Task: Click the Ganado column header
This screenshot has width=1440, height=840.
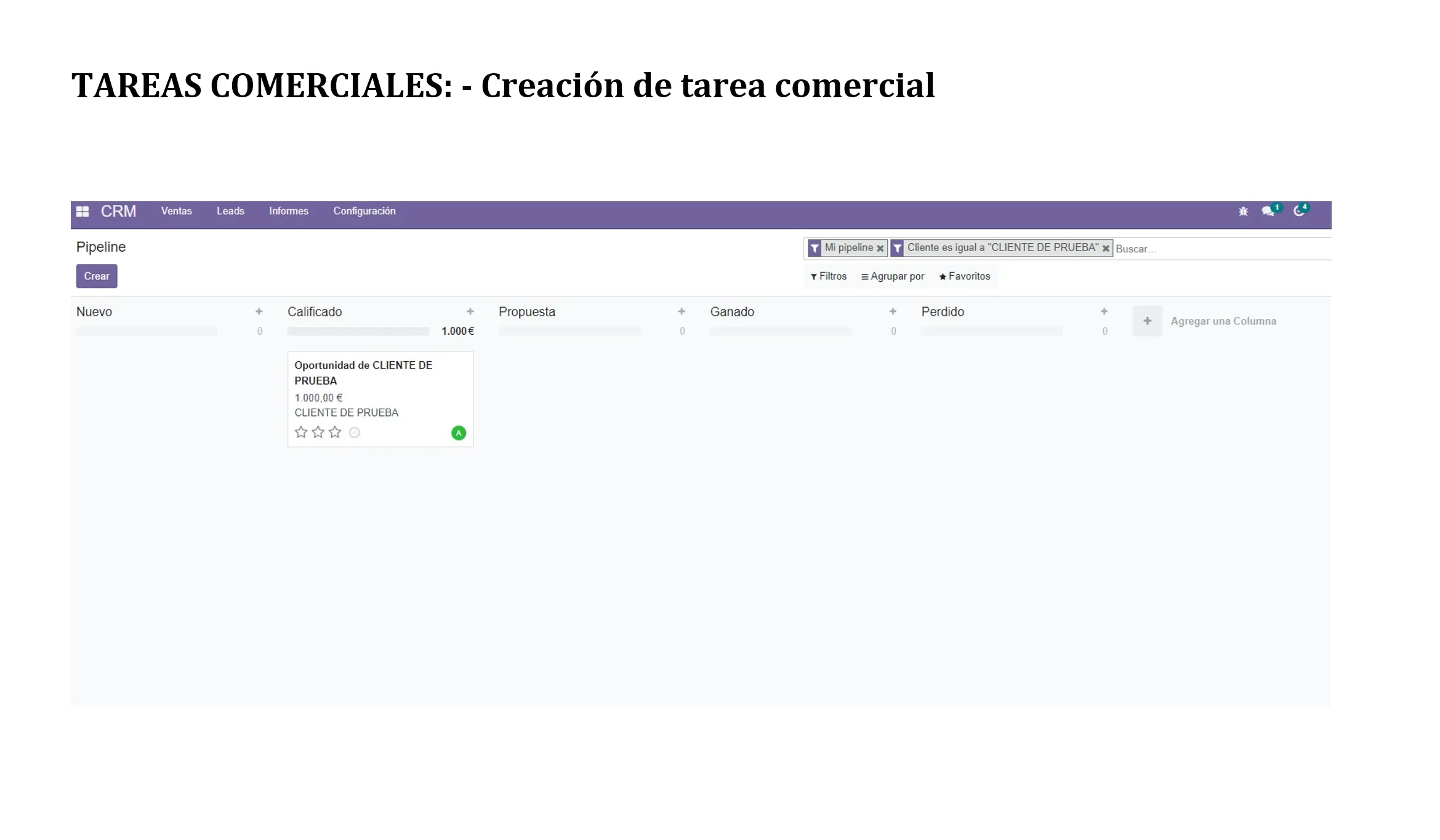Action: click(x=732, y=312)
